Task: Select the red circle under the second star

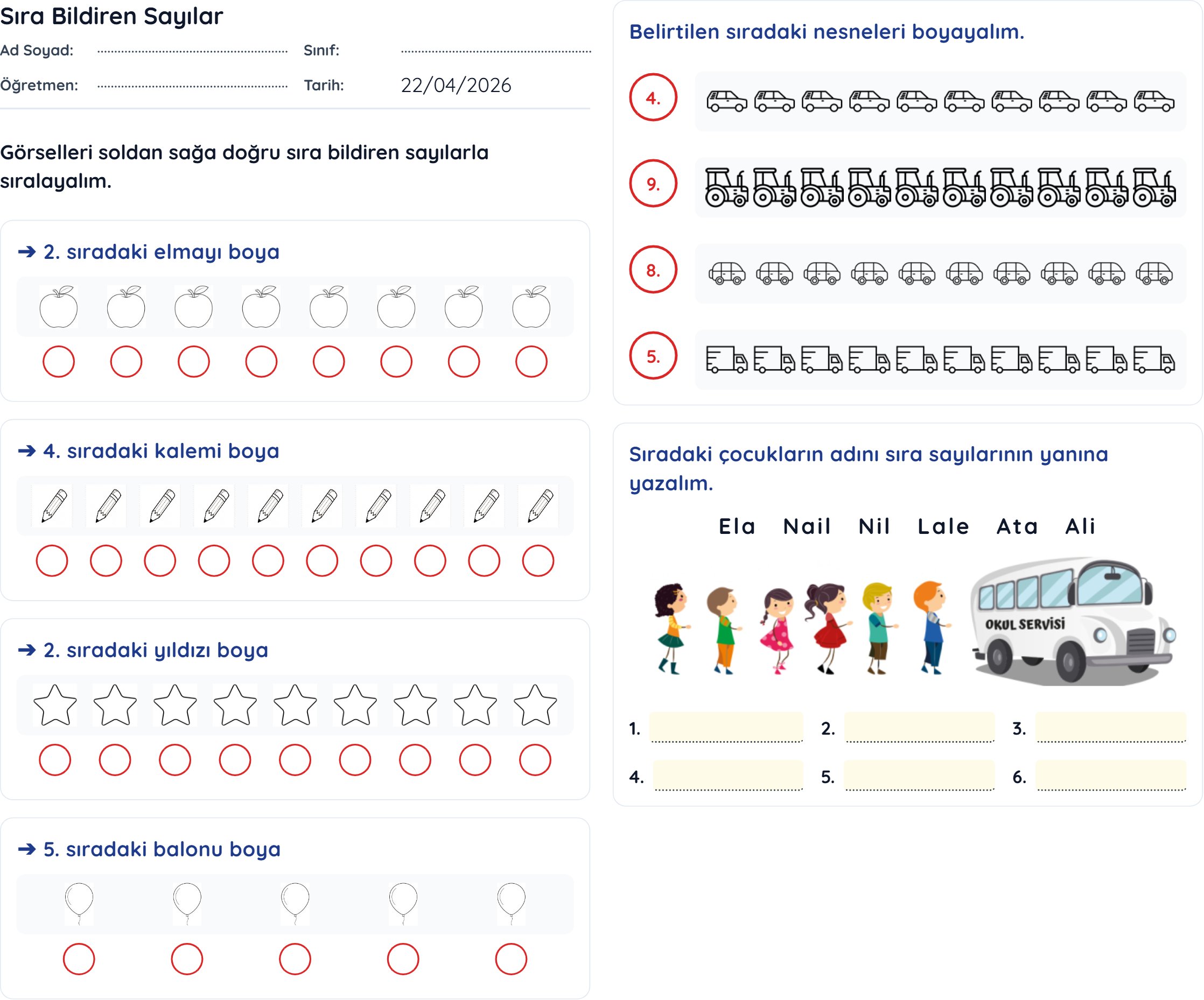Action: pyautogui.click(x=115, y=760)
